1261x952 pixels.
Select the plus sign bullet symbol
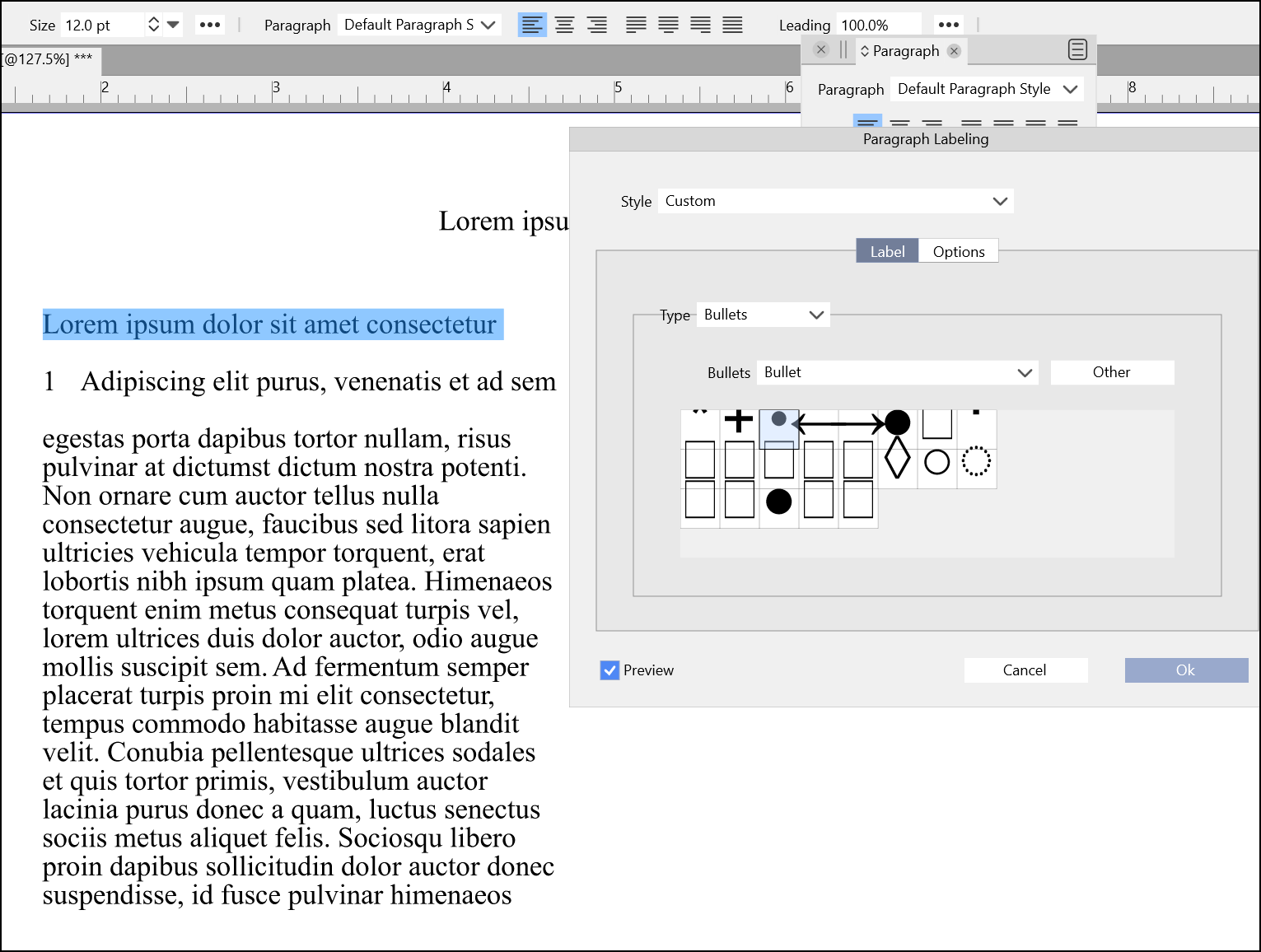pos(739,421)
